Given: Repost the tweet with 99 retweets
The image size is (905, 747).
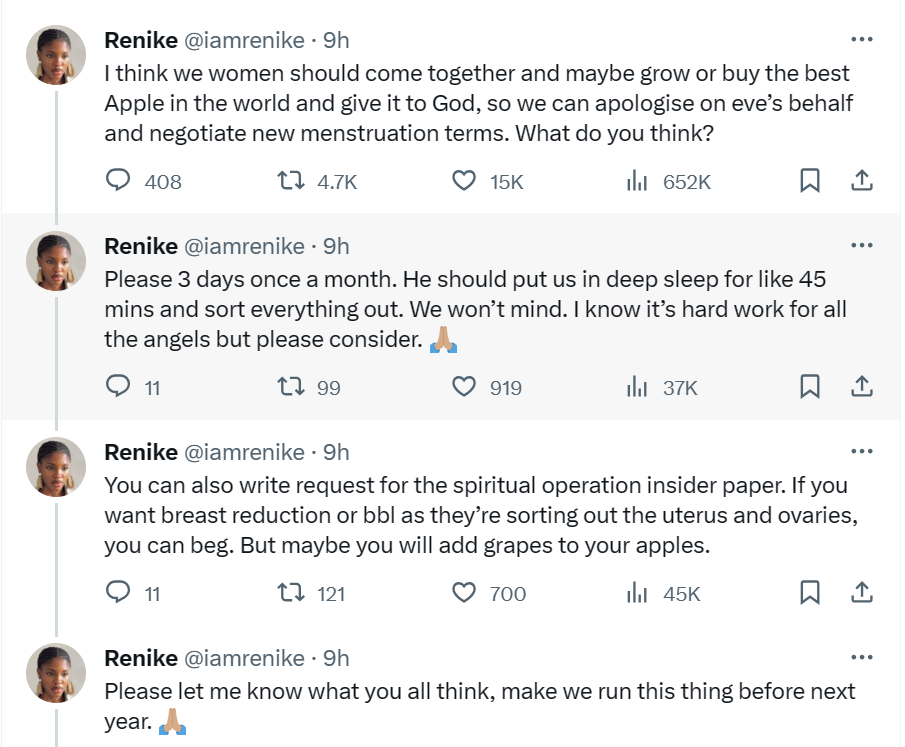Looking at the screenshot, I should pos(290,387).
